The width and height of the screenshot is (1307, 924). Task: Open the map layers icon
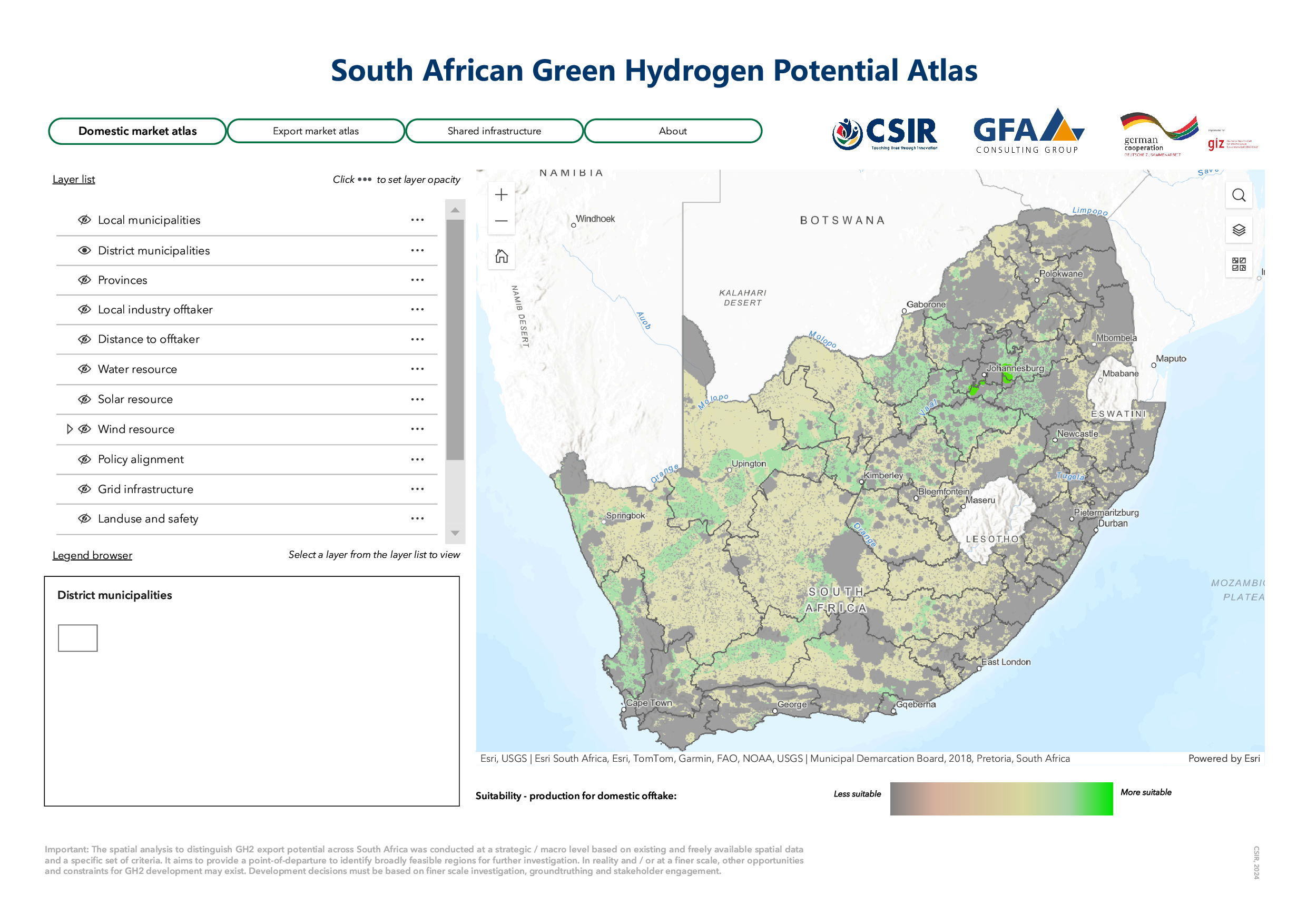point(1238,230)
